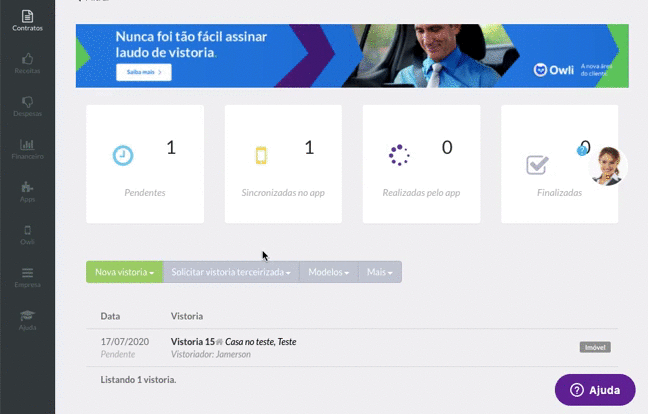Click Casa no teste, Teste text

click(x=261, y=342)
